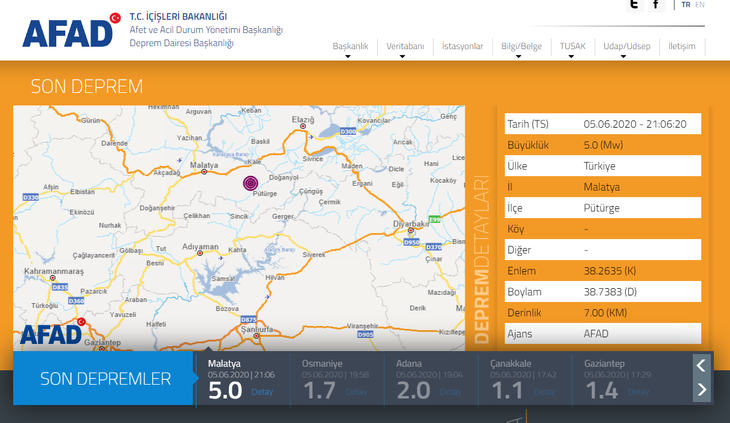Viewport: 730px width, 423px height.
Task: Open Detay link for Malatya 5.0 earthquake
Action: (262, 392)
